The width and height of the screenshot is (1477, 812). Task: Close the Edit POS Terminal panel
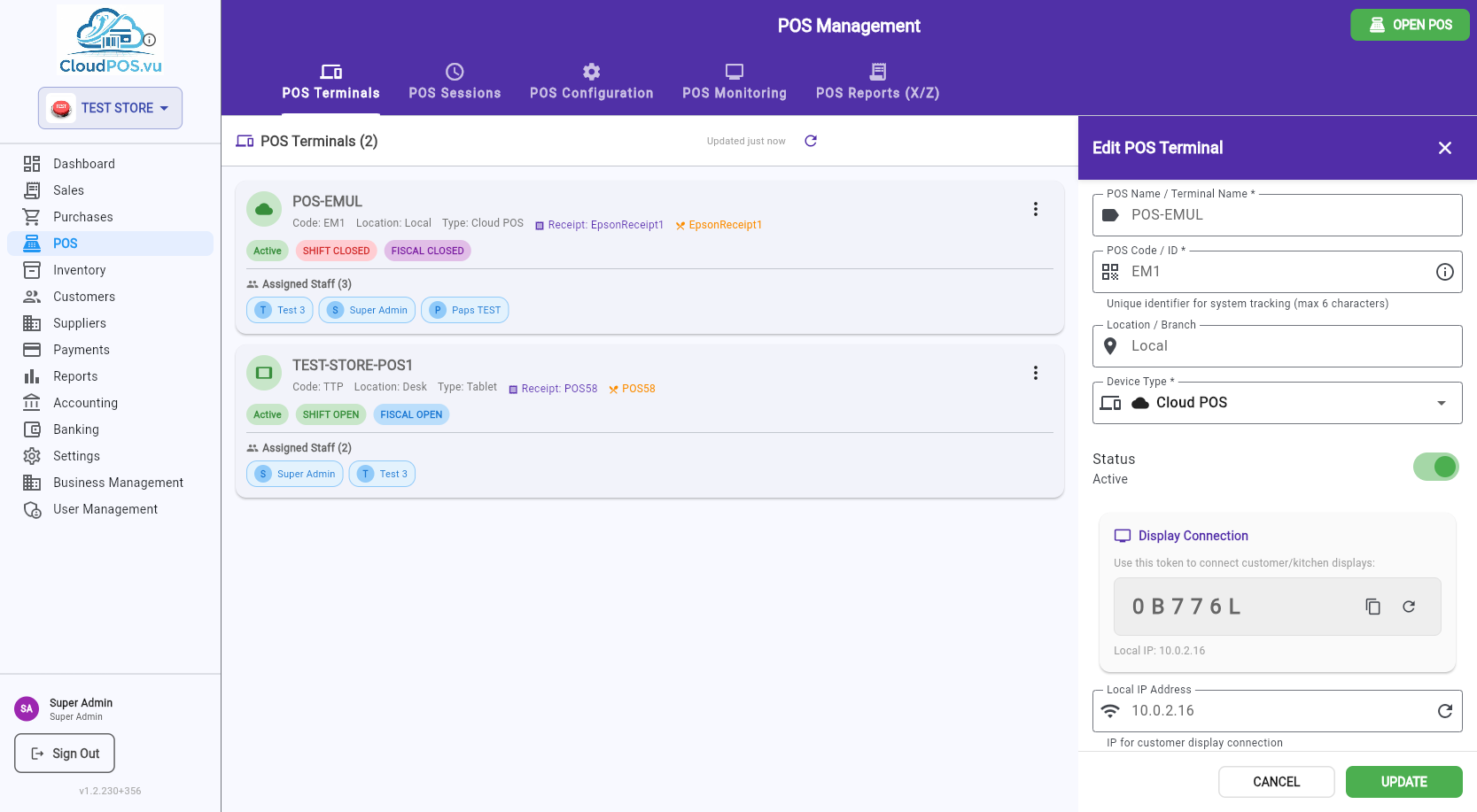pyautogui.click(x=1444, y=148)
